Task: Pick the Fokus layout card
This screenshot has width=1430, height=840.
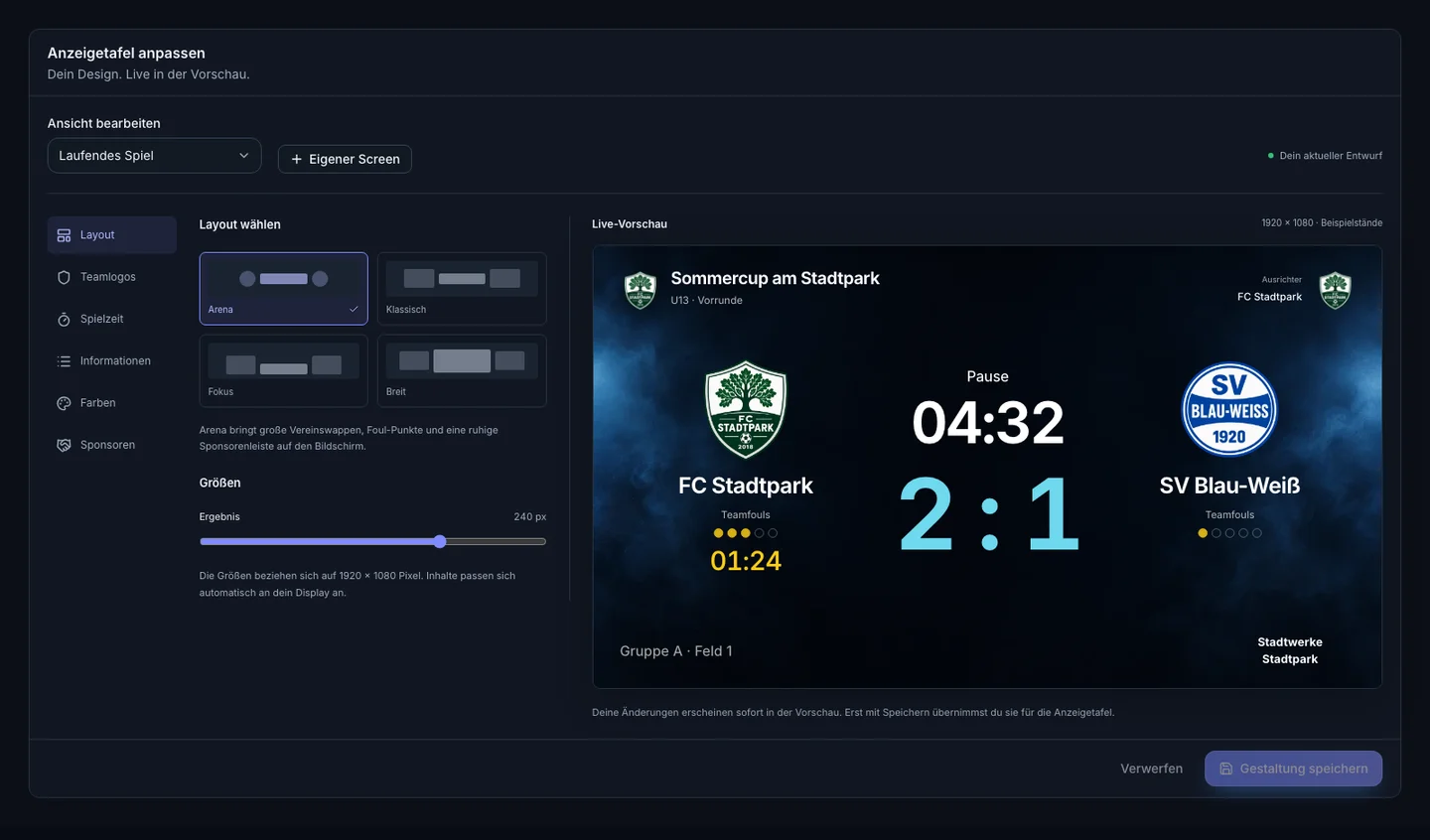Action: coord(283,370)
